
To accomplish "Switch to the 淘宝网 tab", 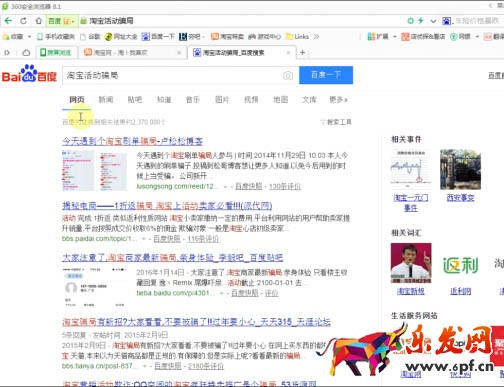I will pyautogui.click(x=132, y=53).
